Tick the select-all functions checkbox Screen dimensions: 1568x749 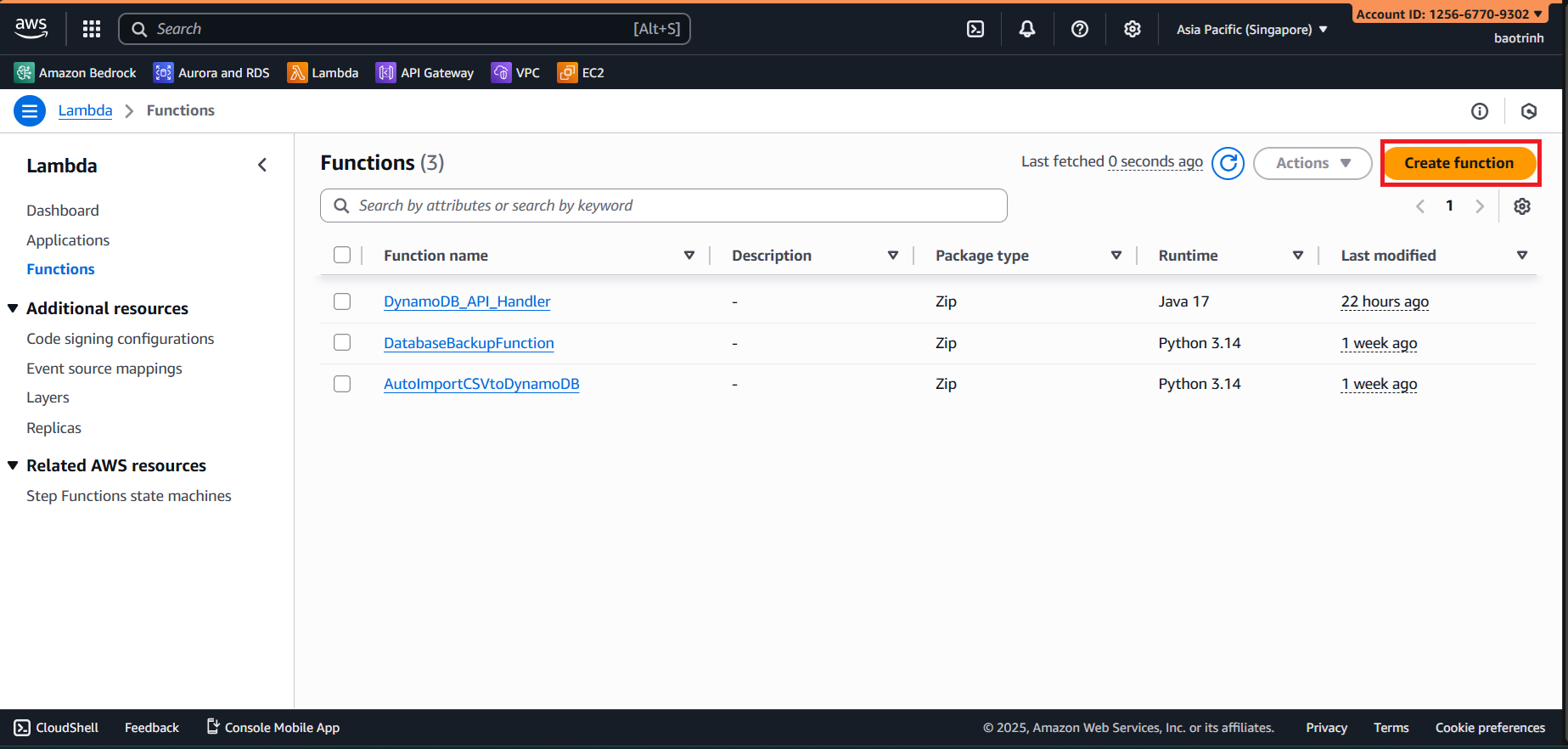pos(342,255)
